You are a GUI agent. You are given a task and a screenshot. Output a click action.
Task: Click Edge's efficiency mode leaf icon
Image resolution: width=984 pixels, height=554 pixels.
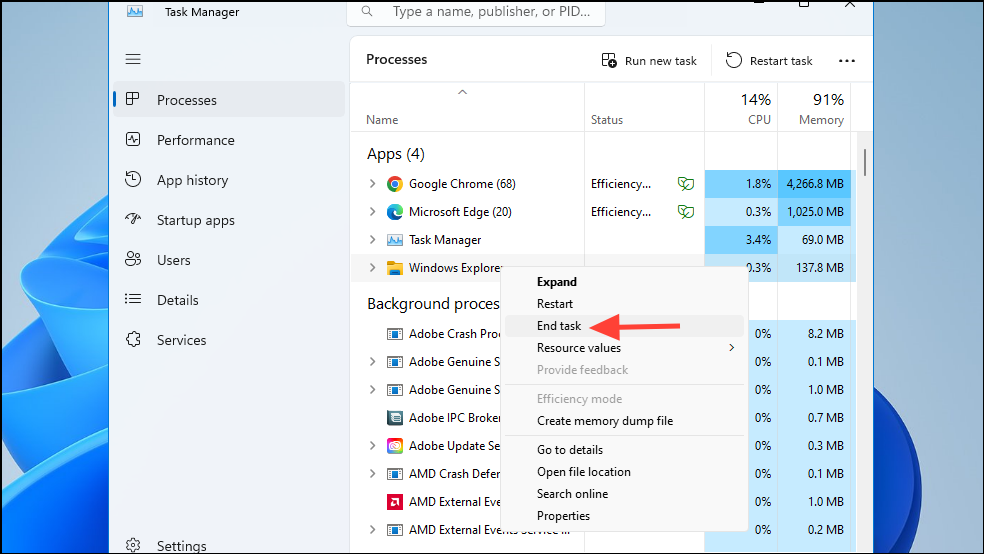pos(686,212)
